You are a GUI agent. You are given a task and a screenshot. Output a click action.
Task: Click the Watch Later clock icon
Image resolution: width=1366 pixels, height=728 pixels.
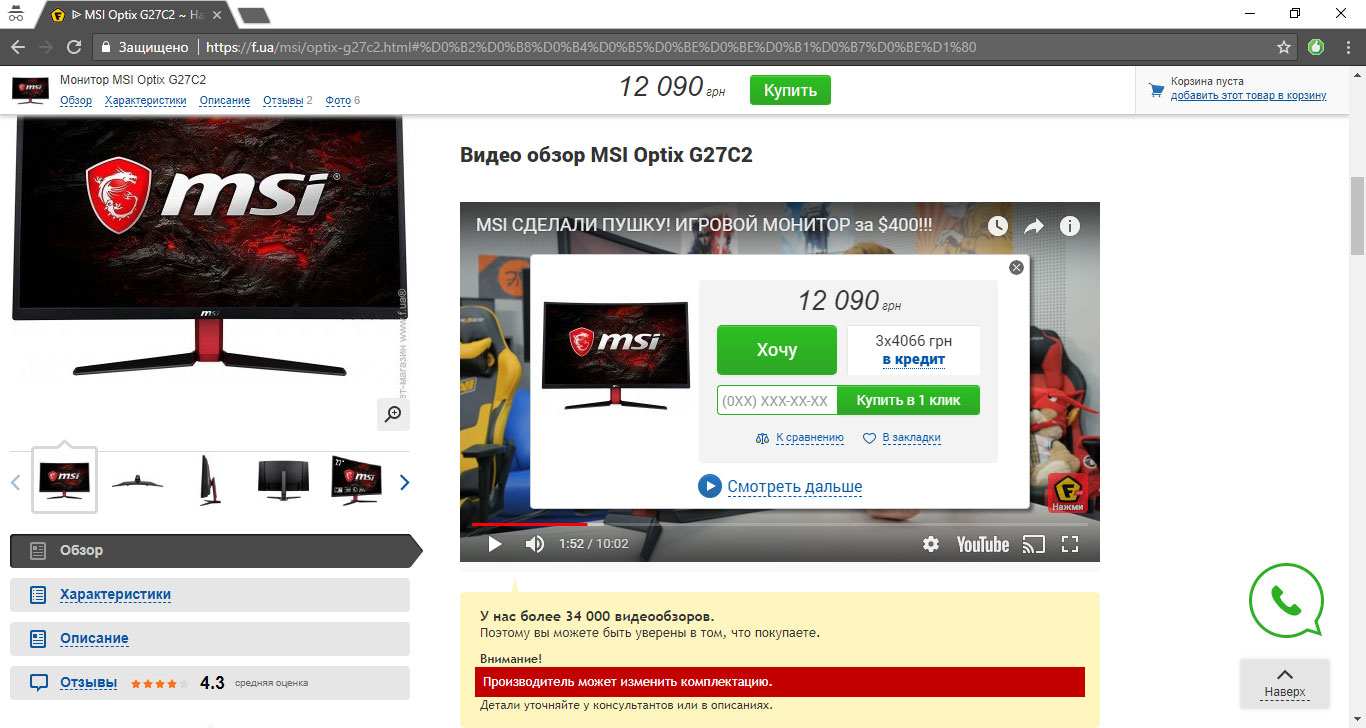click(x=998, y=226)
